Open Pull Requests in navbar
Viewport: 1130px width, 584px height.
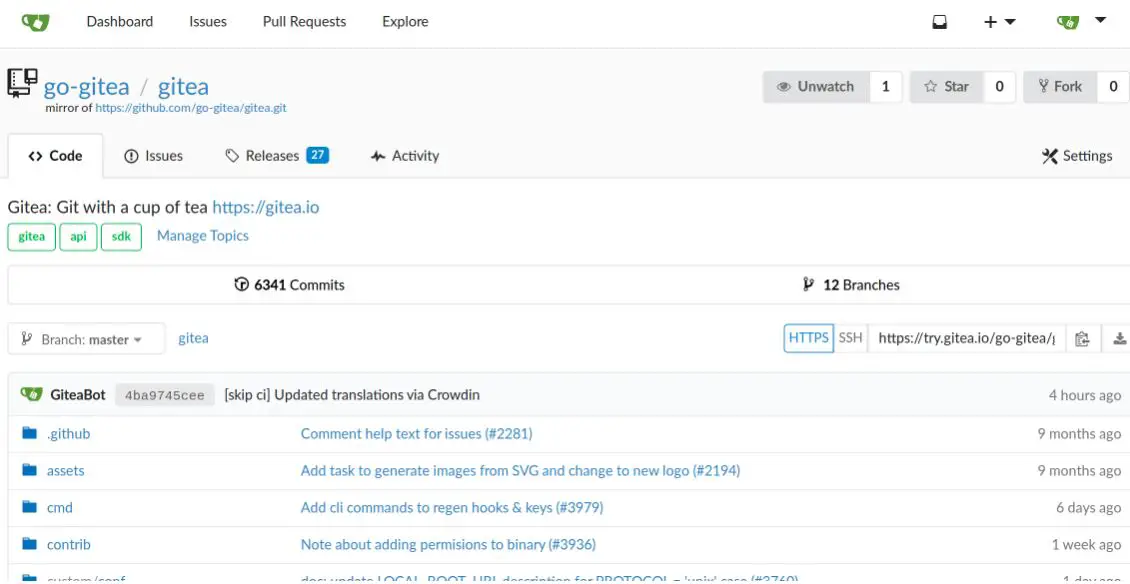pos(304,22)
